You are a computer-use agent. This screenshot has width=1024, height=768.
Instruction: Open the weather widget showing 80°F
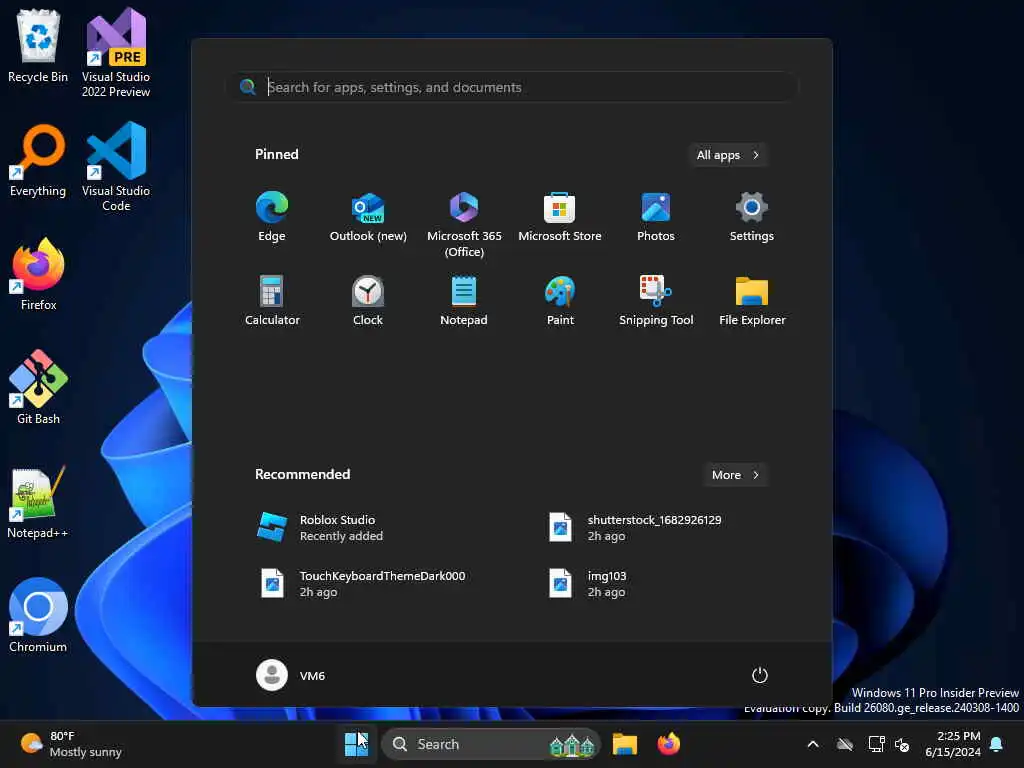(72, 744)
